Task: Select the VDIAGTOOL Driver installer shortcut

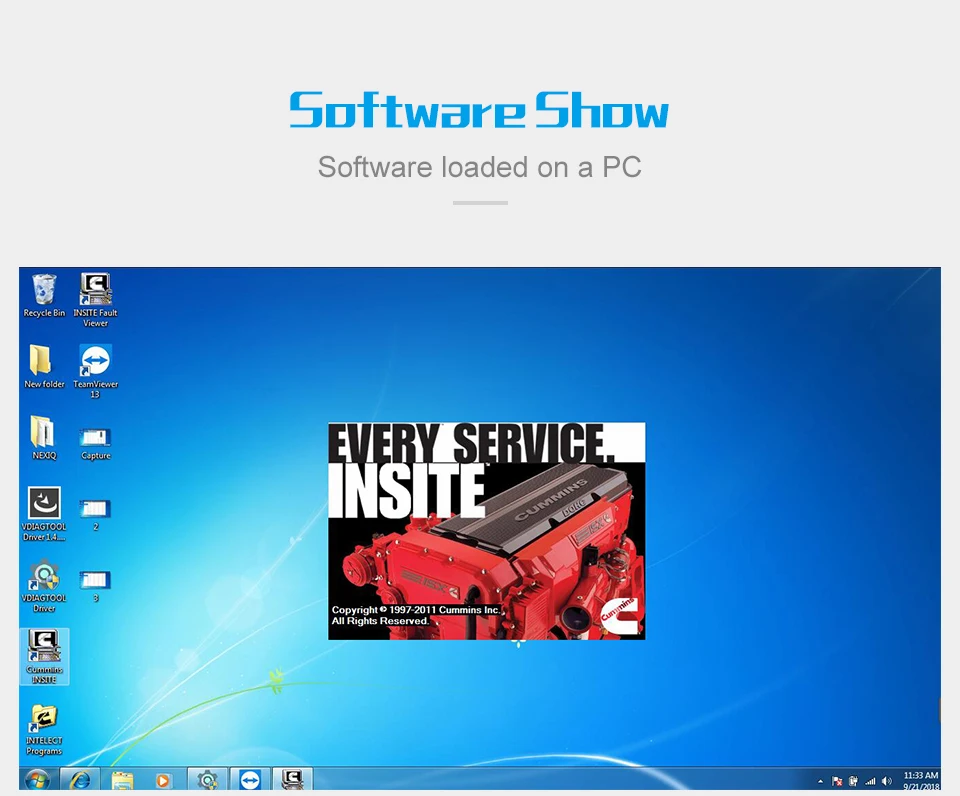Action: click(x=44, y=586)
